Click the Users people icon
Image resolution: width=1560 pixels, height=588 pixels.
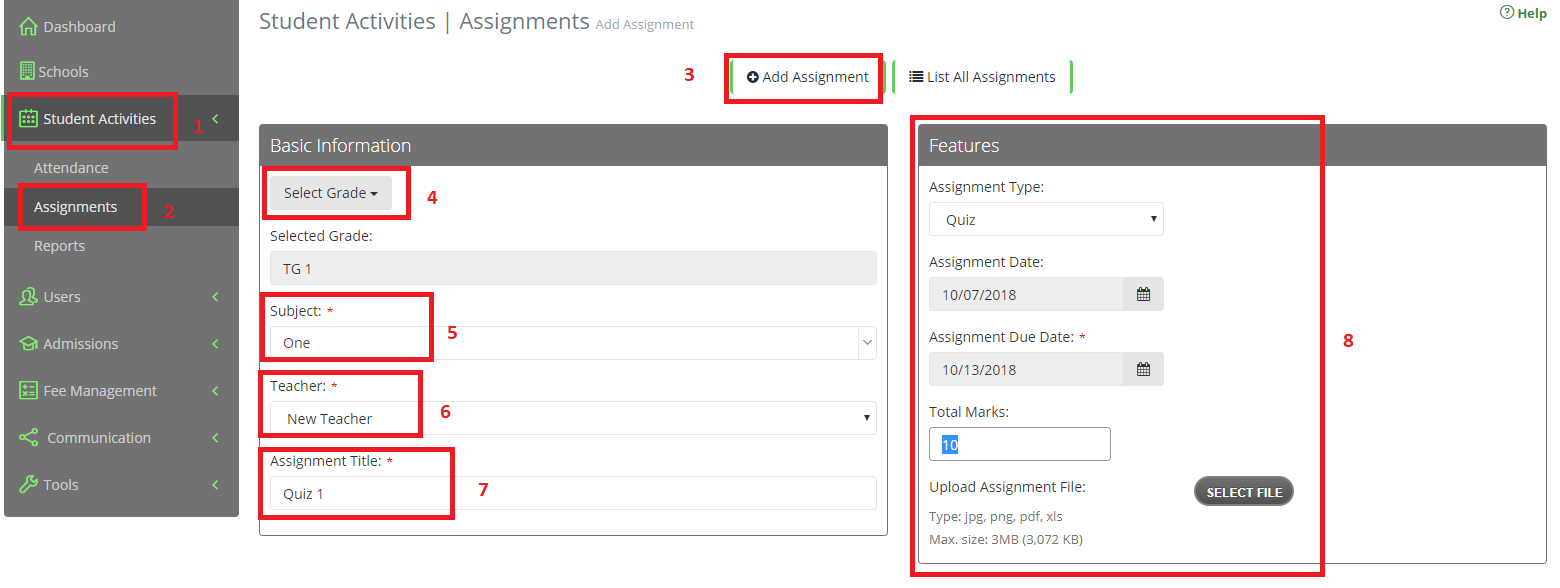(28, 296)
